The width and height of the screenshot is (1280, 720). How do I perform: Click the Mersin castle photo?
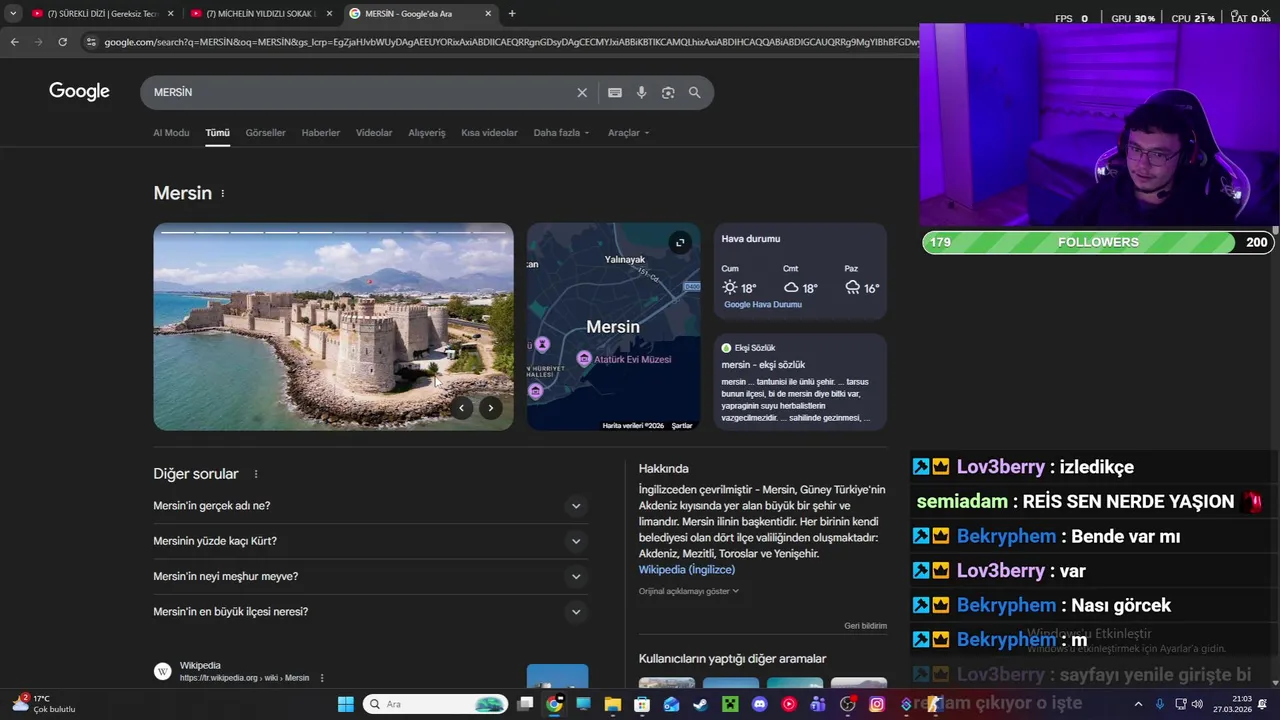pos(333,327)
